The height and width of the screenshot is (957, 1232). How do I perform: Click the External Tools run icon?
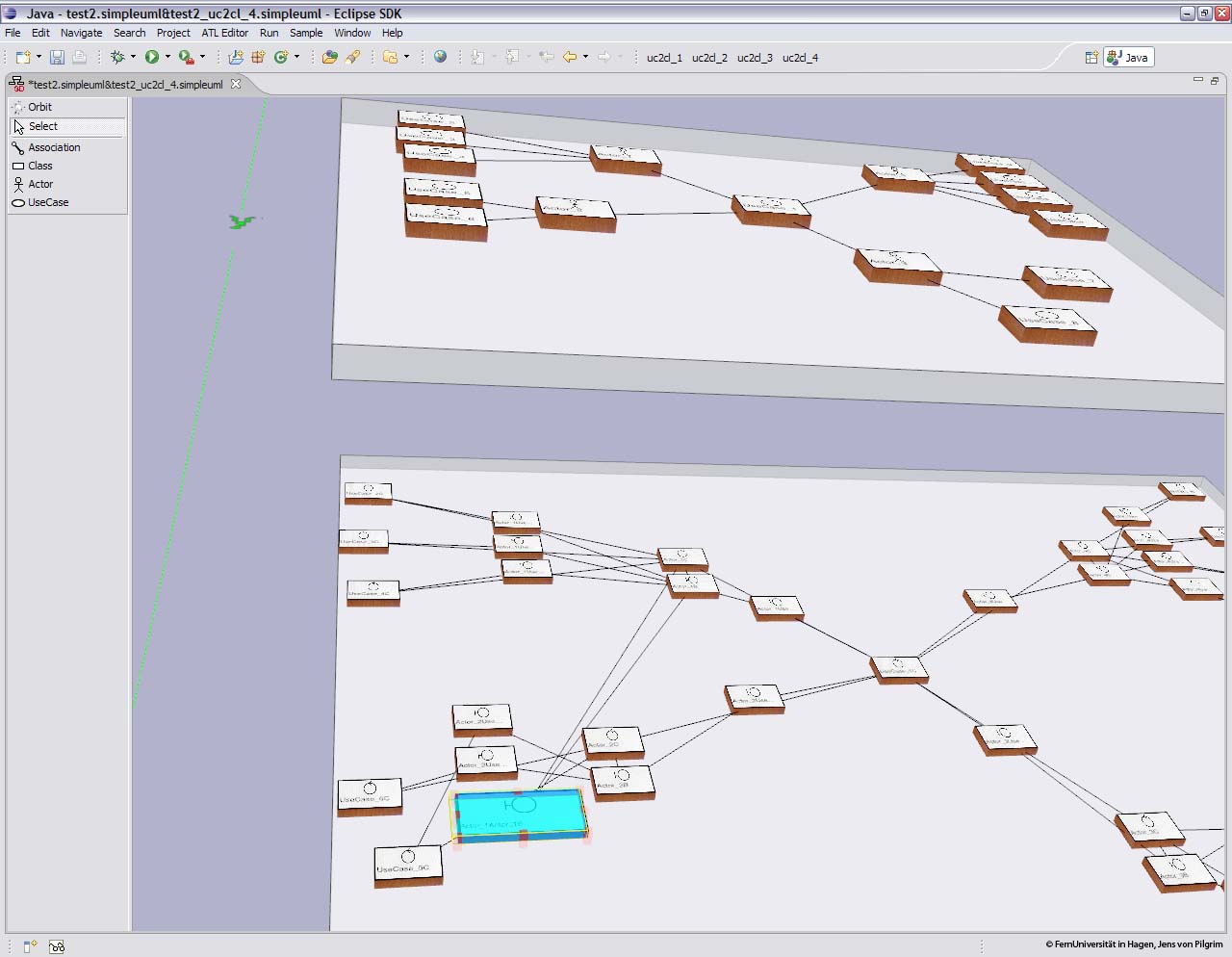(187, 58)
